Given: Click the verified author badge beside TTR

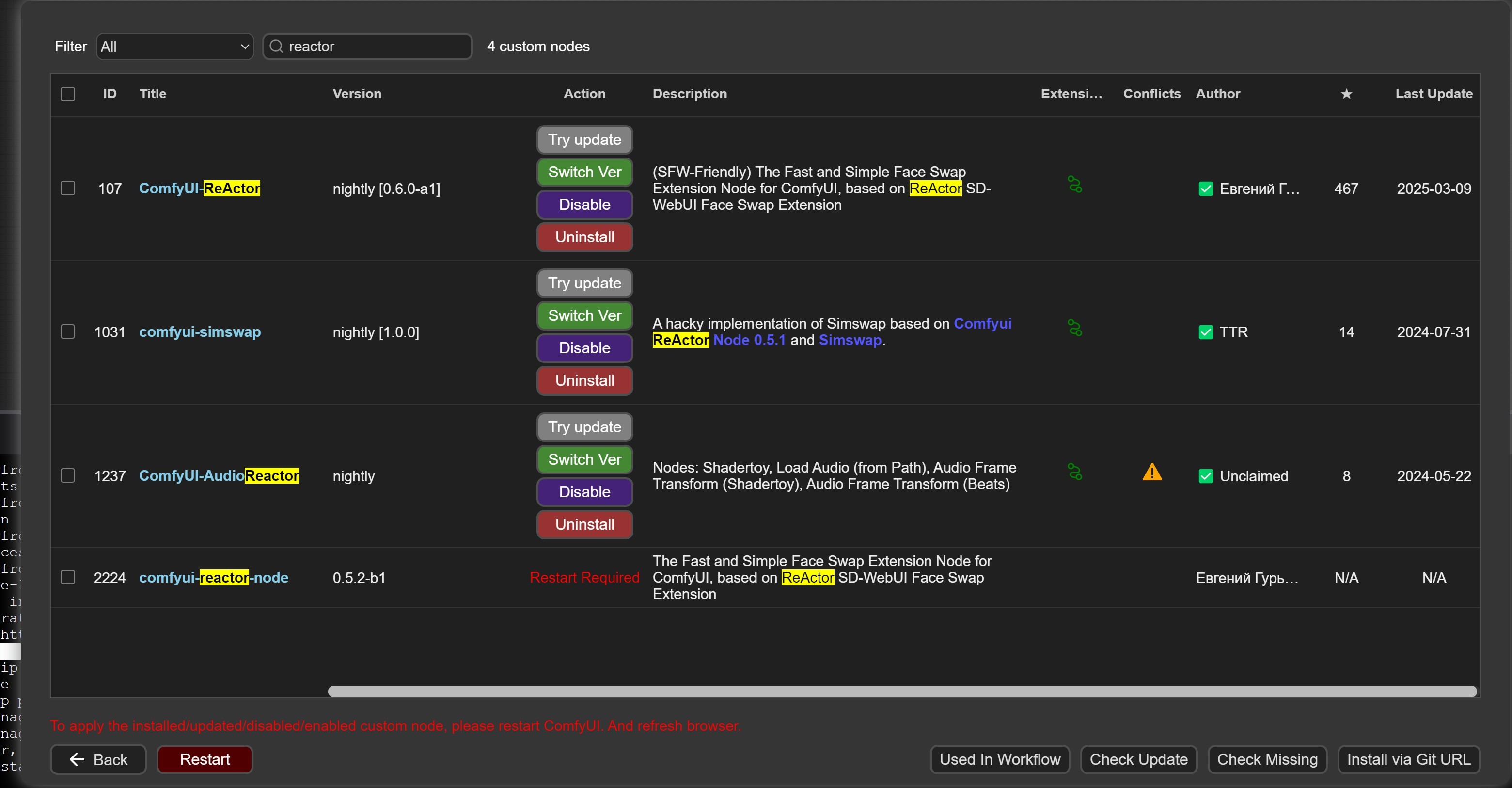Looking at the screenshot, I should pos(1205,332).
